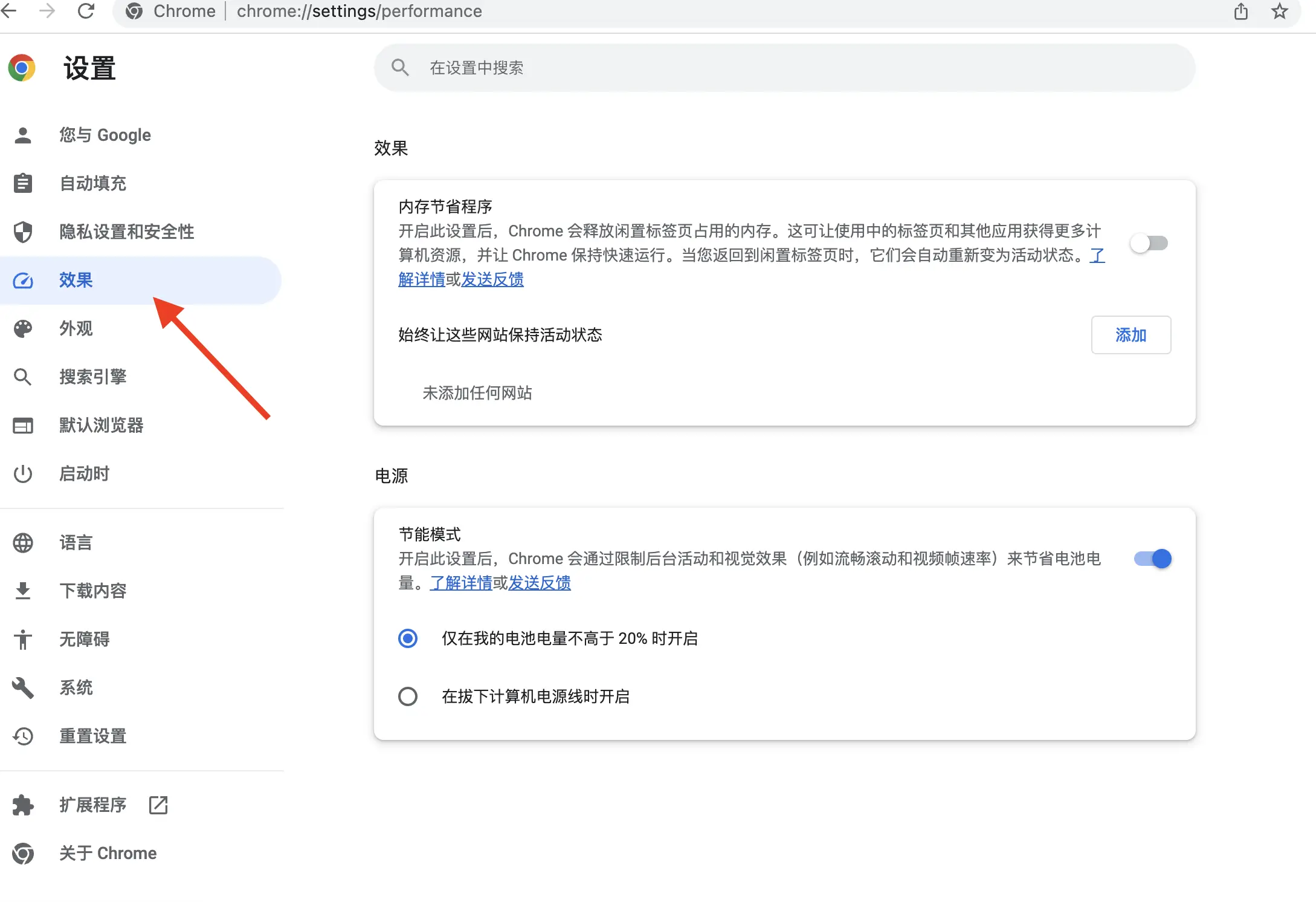Click the accessibility icon for 无障碍

click(x=23, y=639)
